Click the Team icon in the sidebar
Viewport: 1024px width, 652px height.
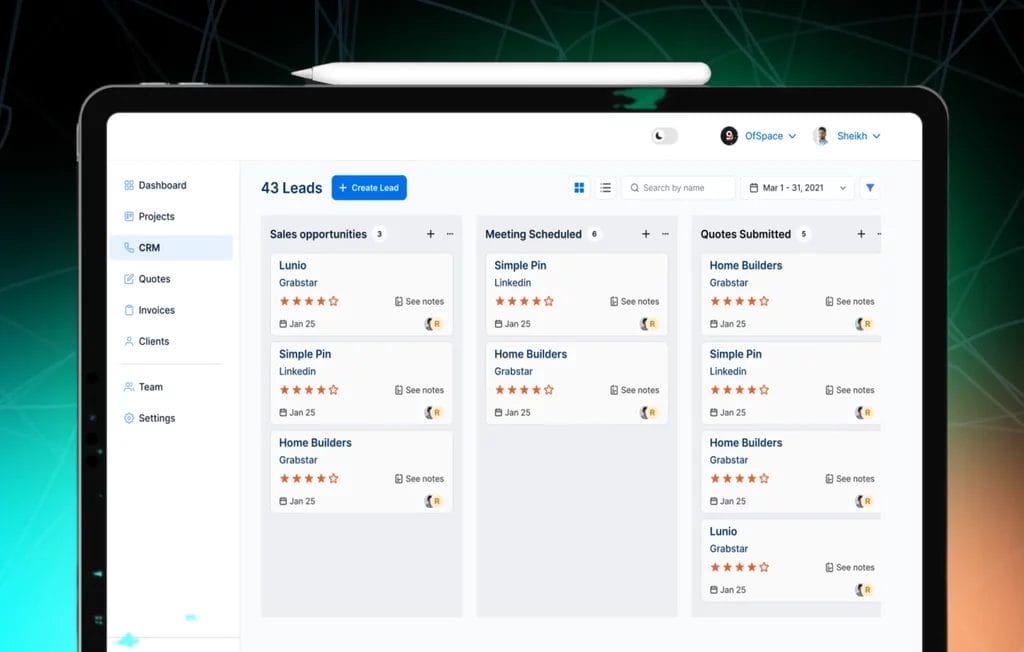pyautogui.click(x=129, y=386)
